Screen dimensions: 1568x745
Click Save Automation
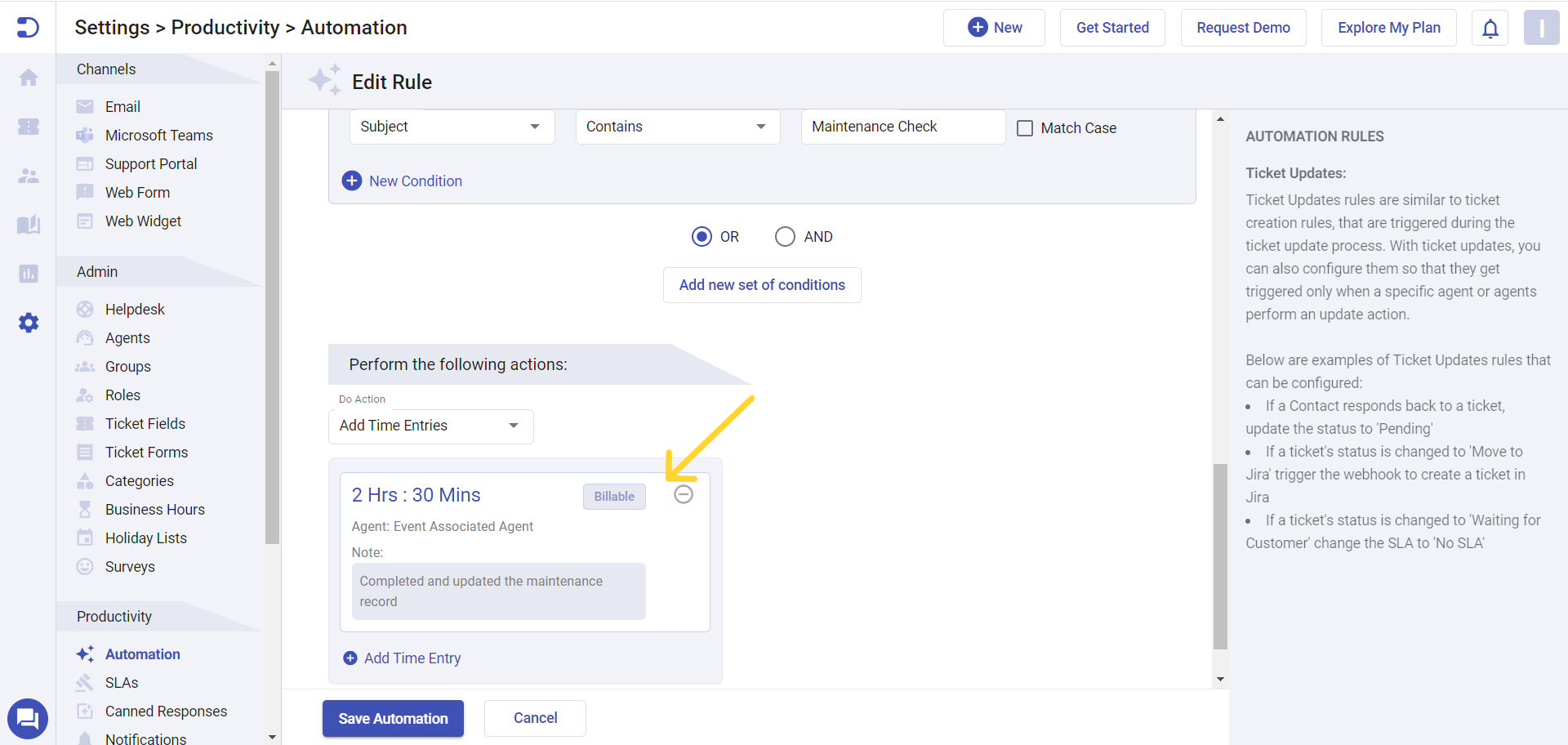(393, 718)
